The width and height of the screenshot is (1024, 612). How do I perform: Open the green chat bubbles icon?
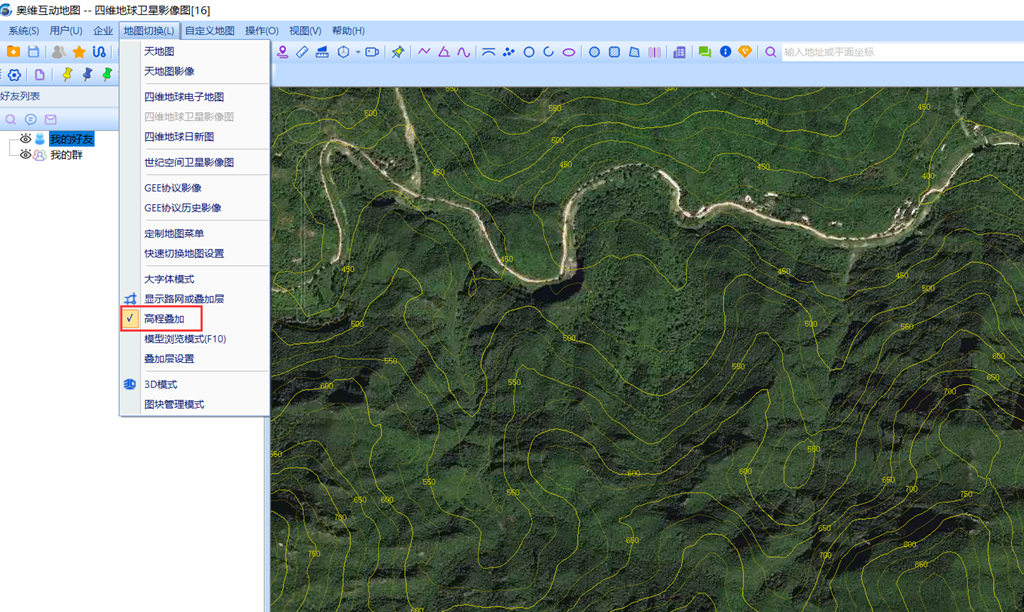[x=705, y=52]
